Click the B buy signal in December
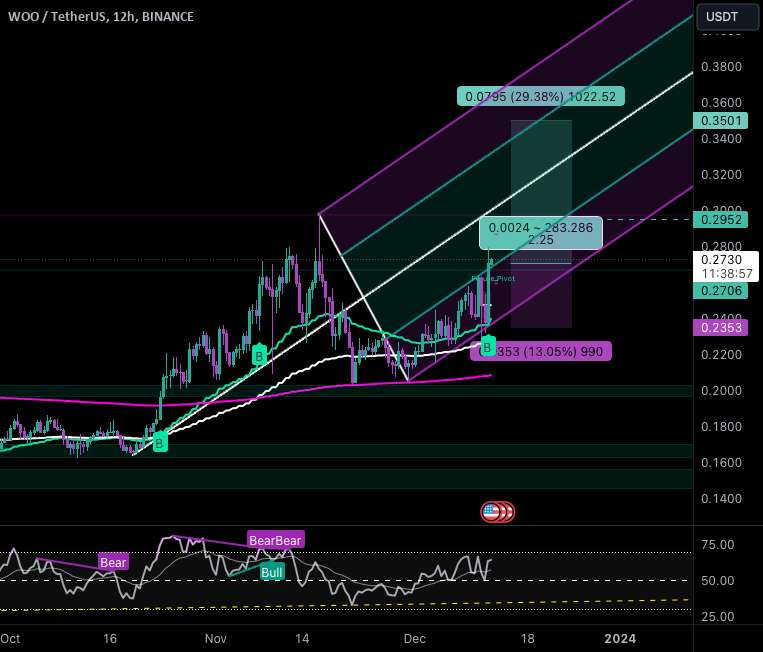The image size is (763, 652). tap(487, 348)
